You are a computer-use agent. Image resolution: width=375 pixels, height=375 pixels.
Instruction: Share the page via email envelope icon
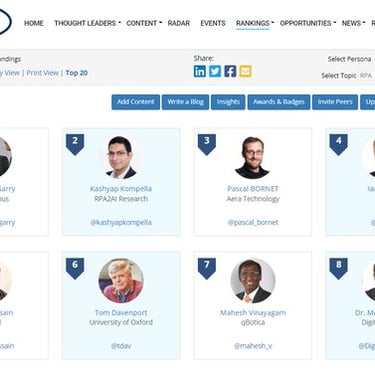coord(245,71)
